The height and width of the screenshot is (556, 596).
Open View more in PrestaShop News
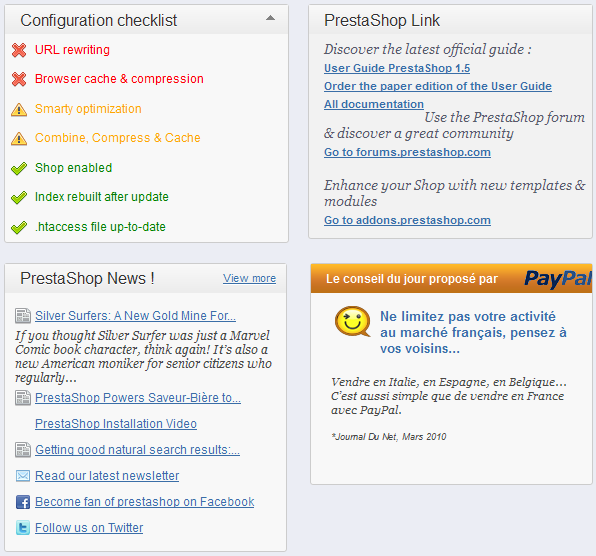249,278
